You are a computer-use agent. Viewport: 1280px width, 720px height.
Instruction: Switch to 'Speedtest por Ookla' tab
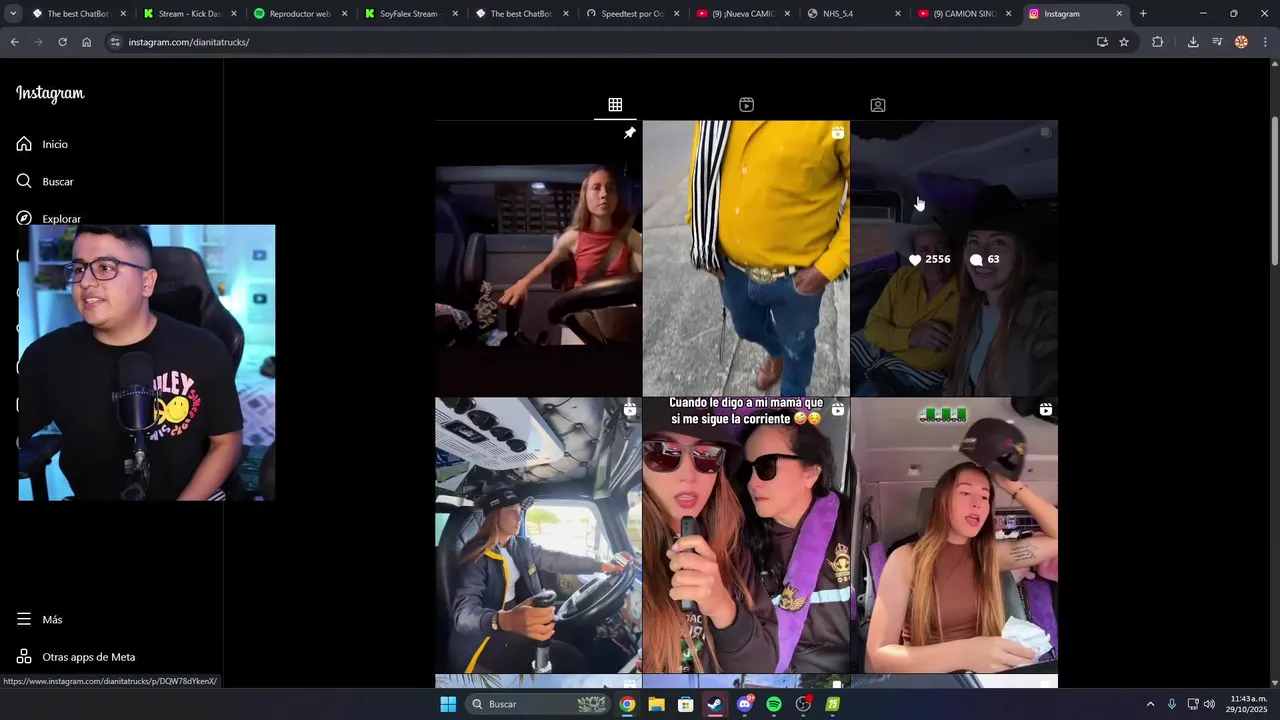(632, 14)
